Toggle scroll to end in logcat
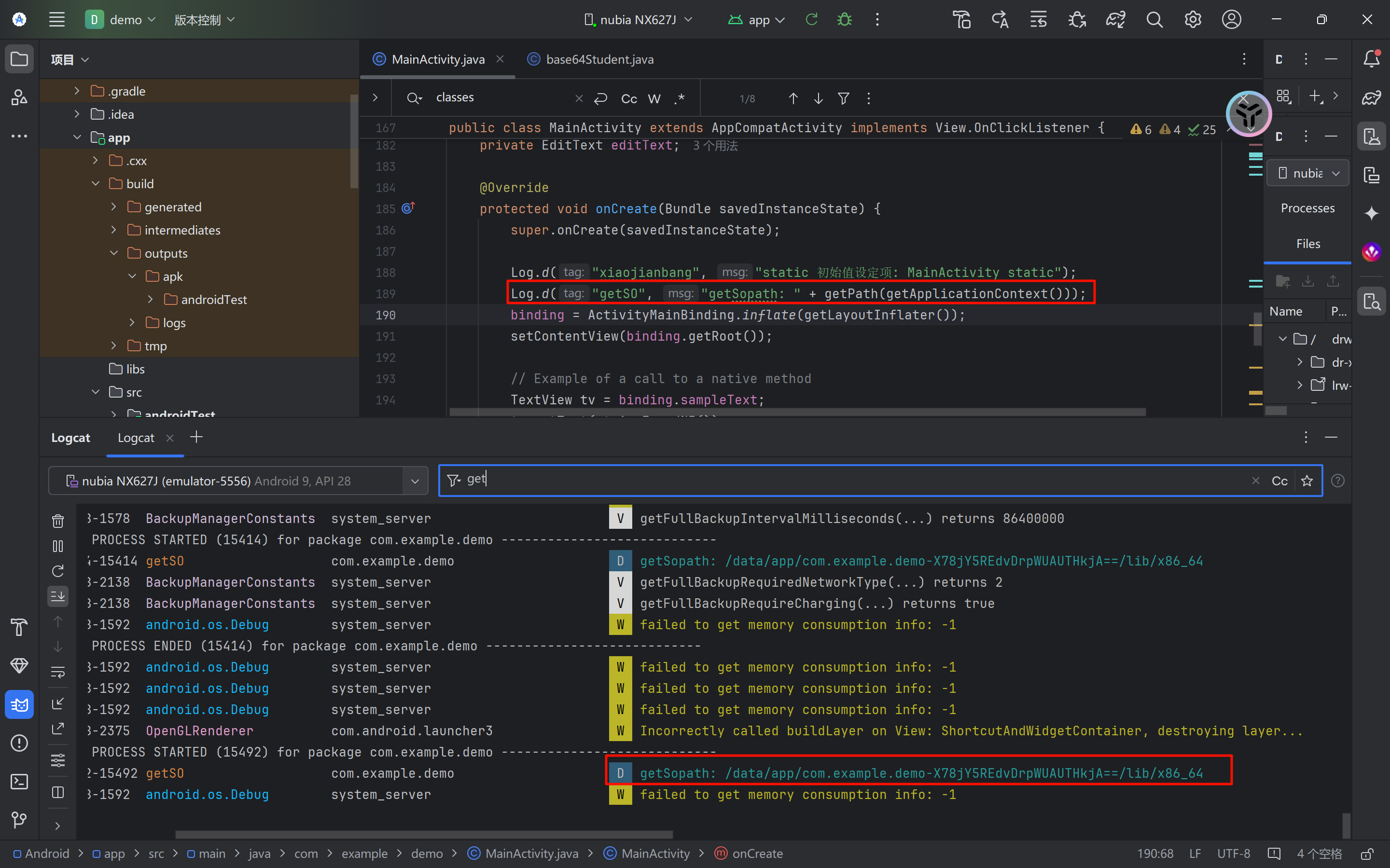1390x868 pixels. click(x=58, y=596)
